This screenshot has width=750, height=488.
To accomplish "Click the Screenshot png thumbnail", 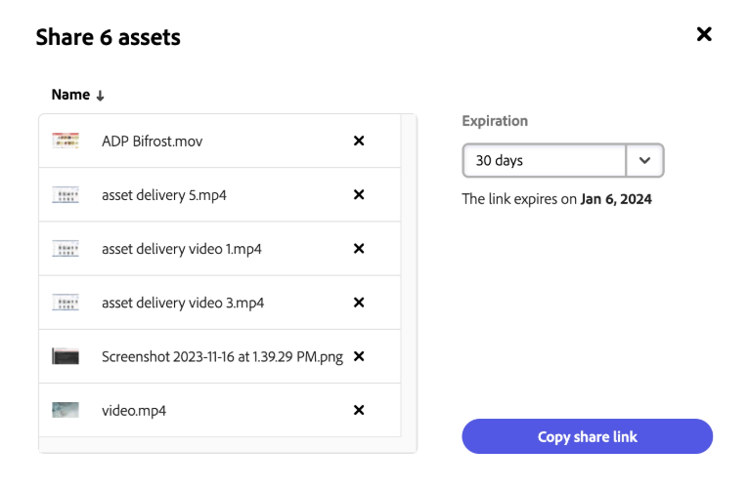I will point(66,357).
